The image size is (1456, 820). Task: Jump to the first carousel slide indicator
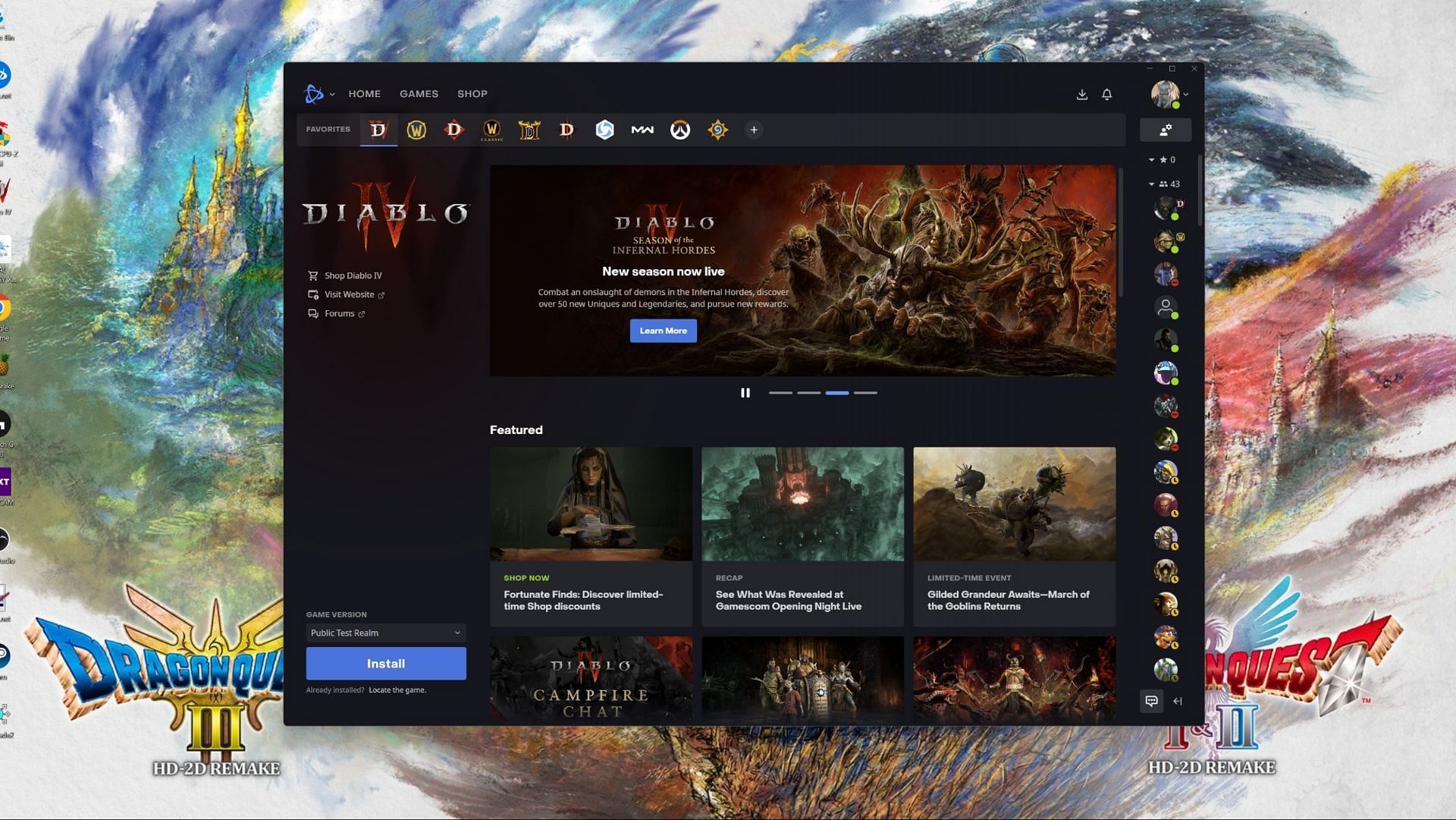780,392
